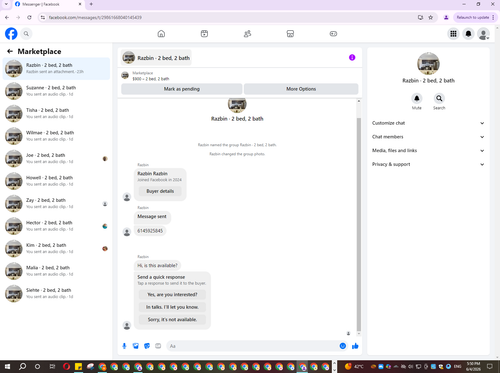
Task: Click the browser address bar
Action: (x=230, y=17)
